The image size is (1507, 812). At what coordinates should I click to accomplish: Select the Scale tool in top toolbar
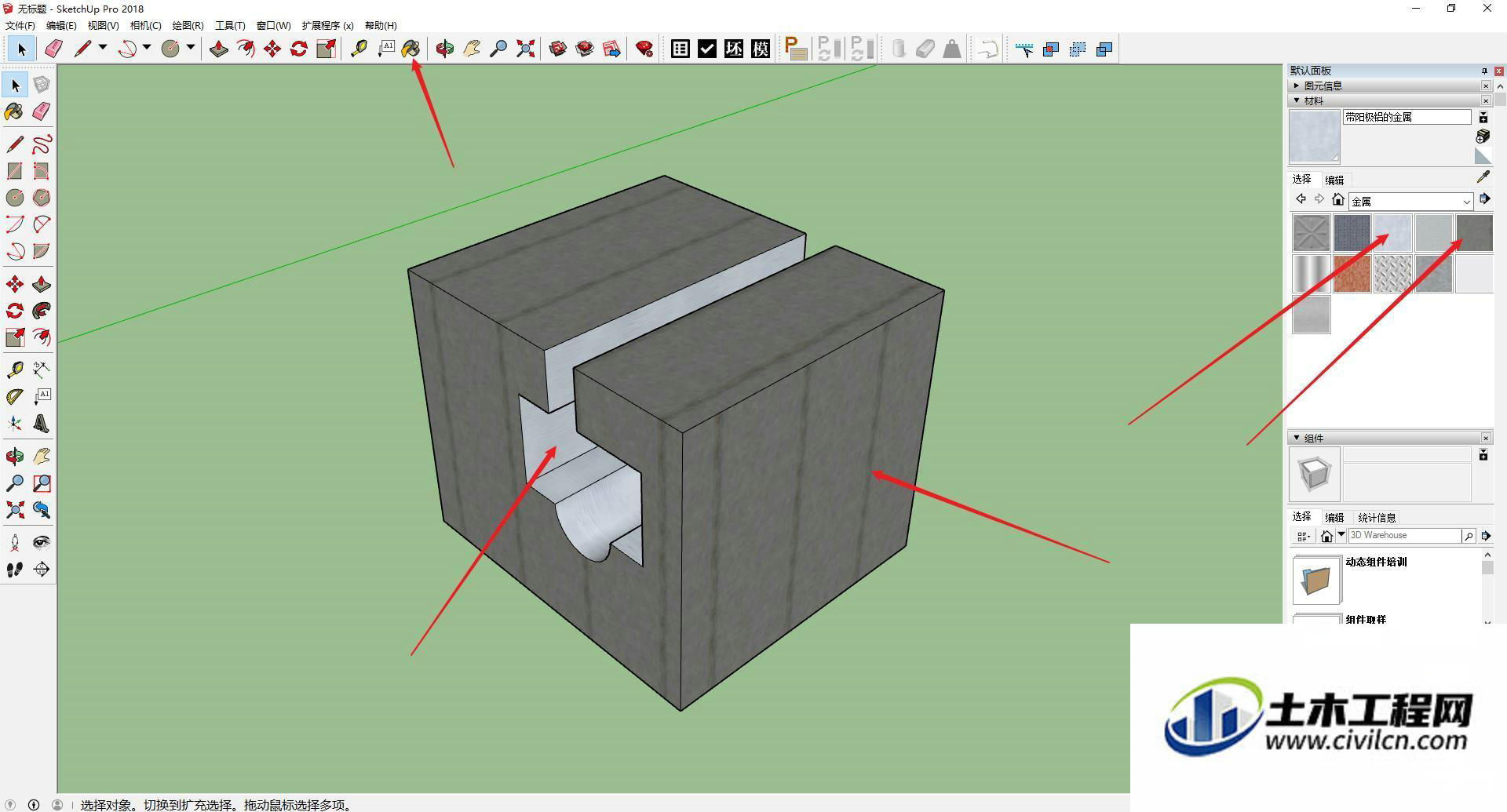tap(326, 49)
